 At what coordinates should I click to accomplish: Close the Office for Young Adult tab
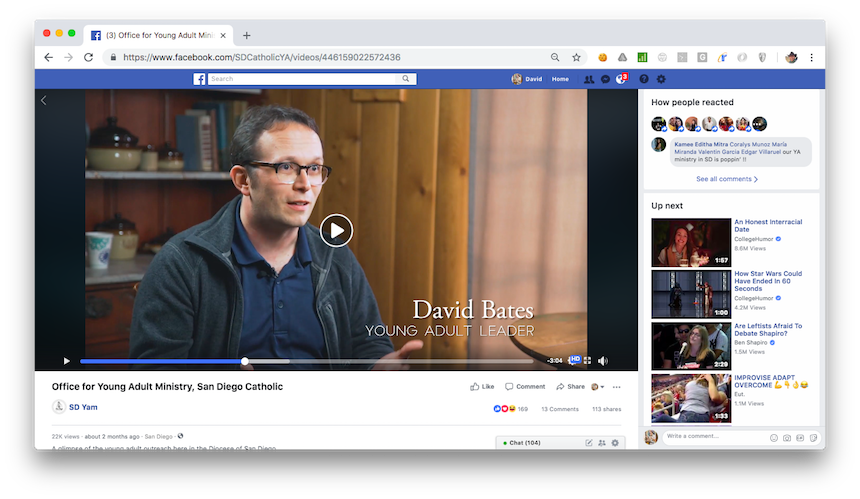click(x=223, y=35)
